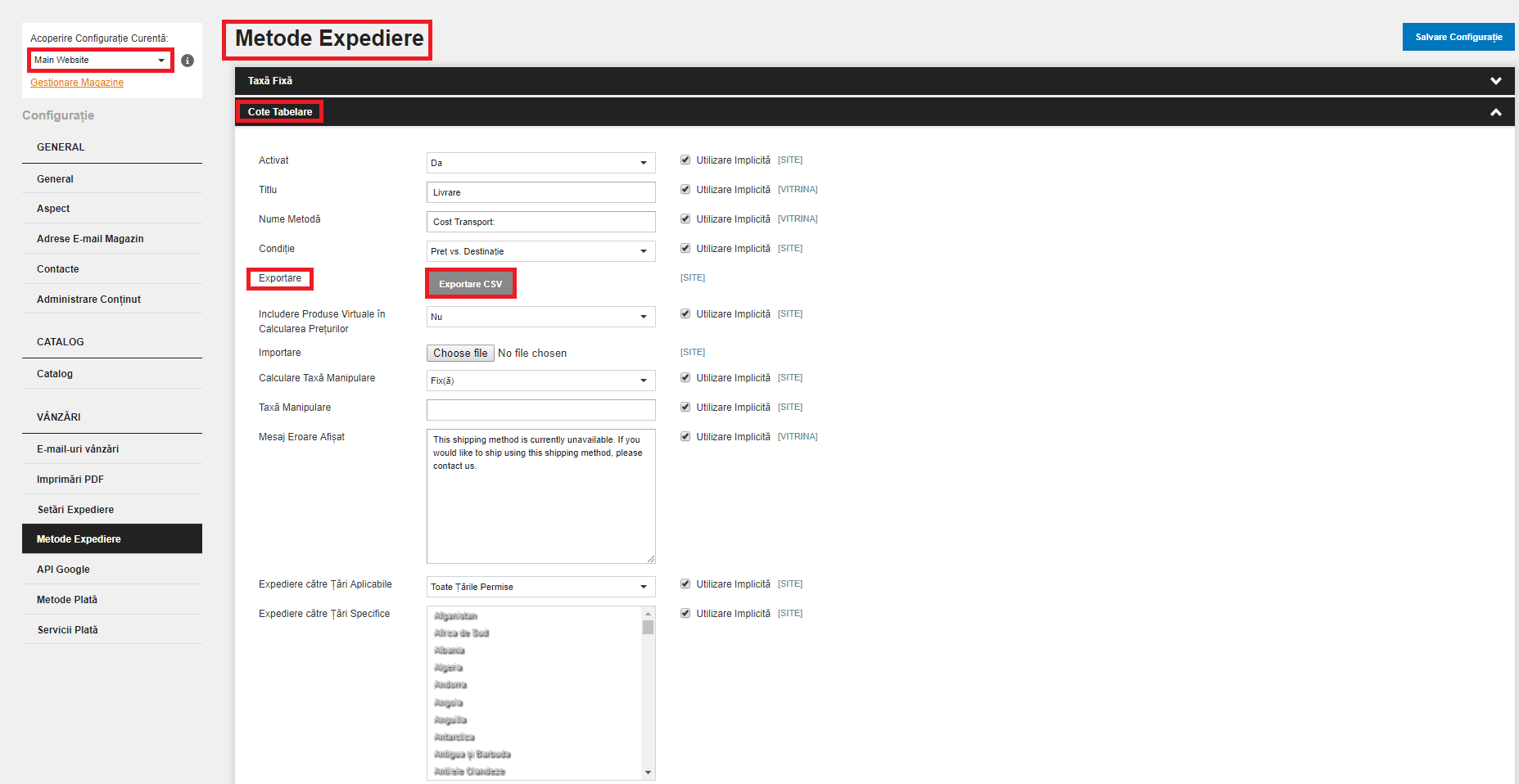Screen dimensions: 1519x784
Task: Open Imprimări PDF section
Action: point(112,480)
